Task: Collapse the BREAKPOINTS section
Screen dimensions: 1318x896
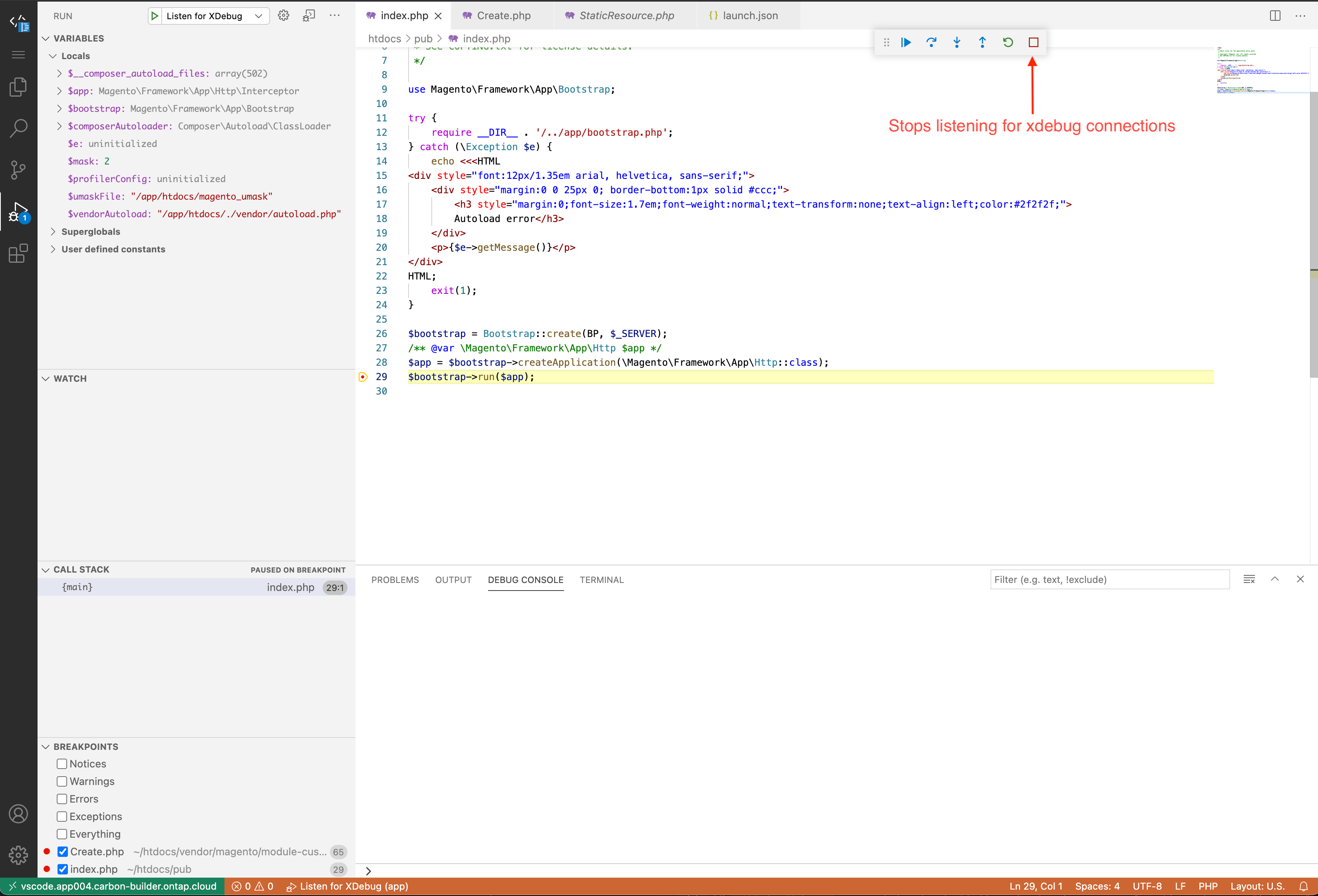Action: [46, 747]
